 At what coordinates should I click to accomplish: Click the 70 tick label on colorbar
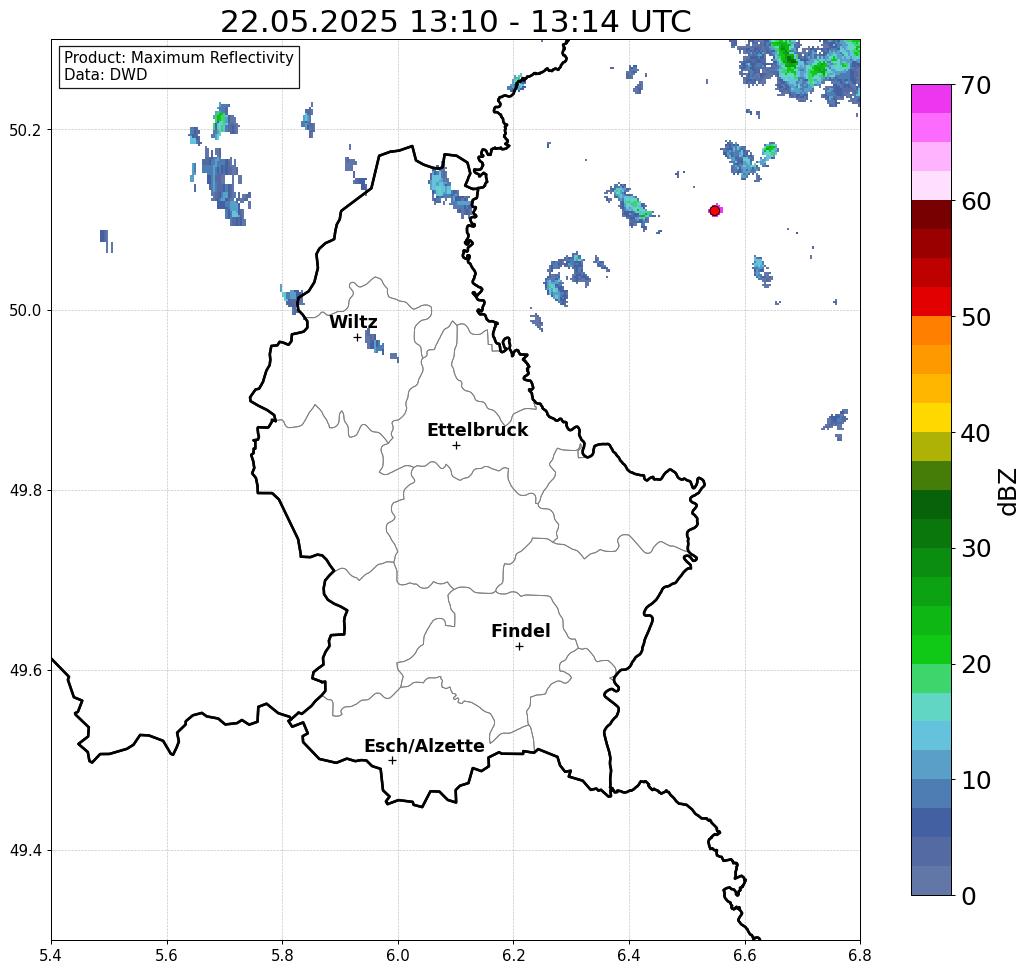coord(975,85)
